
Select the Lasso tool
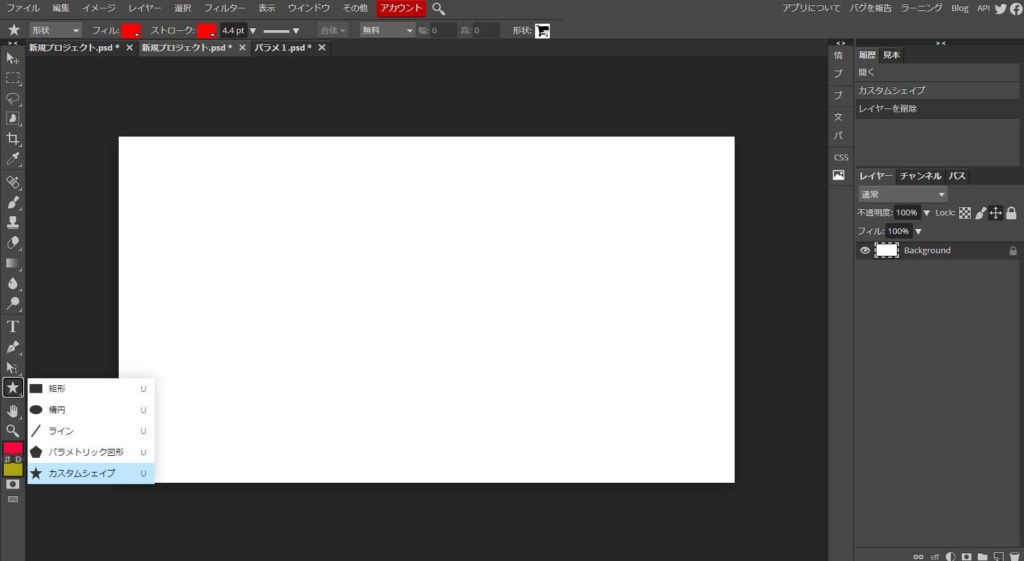[13, 98]
